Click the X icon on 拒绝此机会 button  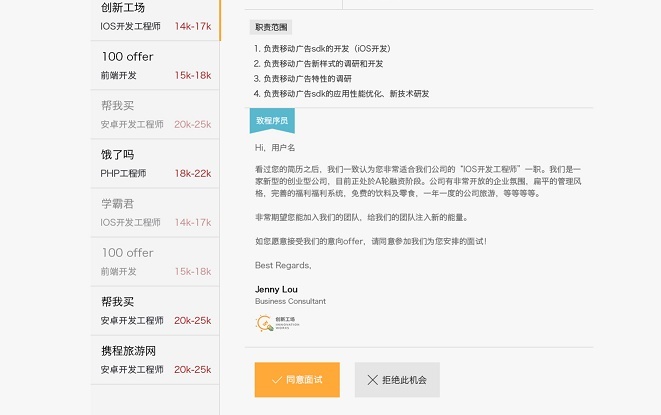(373, 380)
